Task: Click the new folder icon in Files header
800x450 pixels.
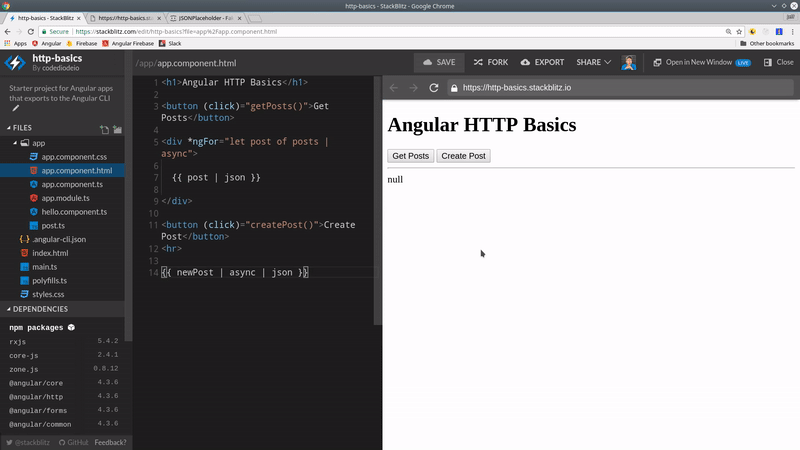Action: [x=117, y=129]
